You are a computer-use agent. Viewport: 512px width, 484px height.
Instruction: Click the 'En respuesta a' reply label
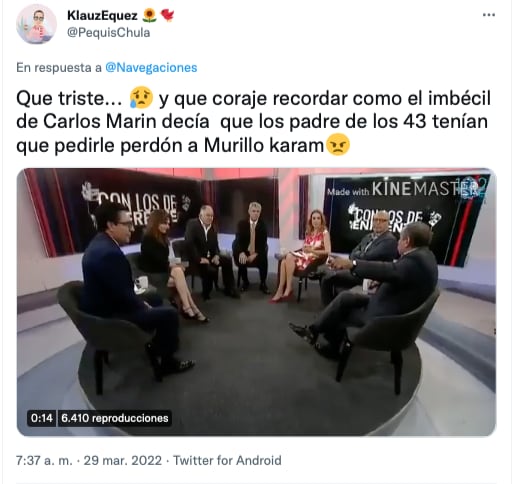[x=59, y=67]
